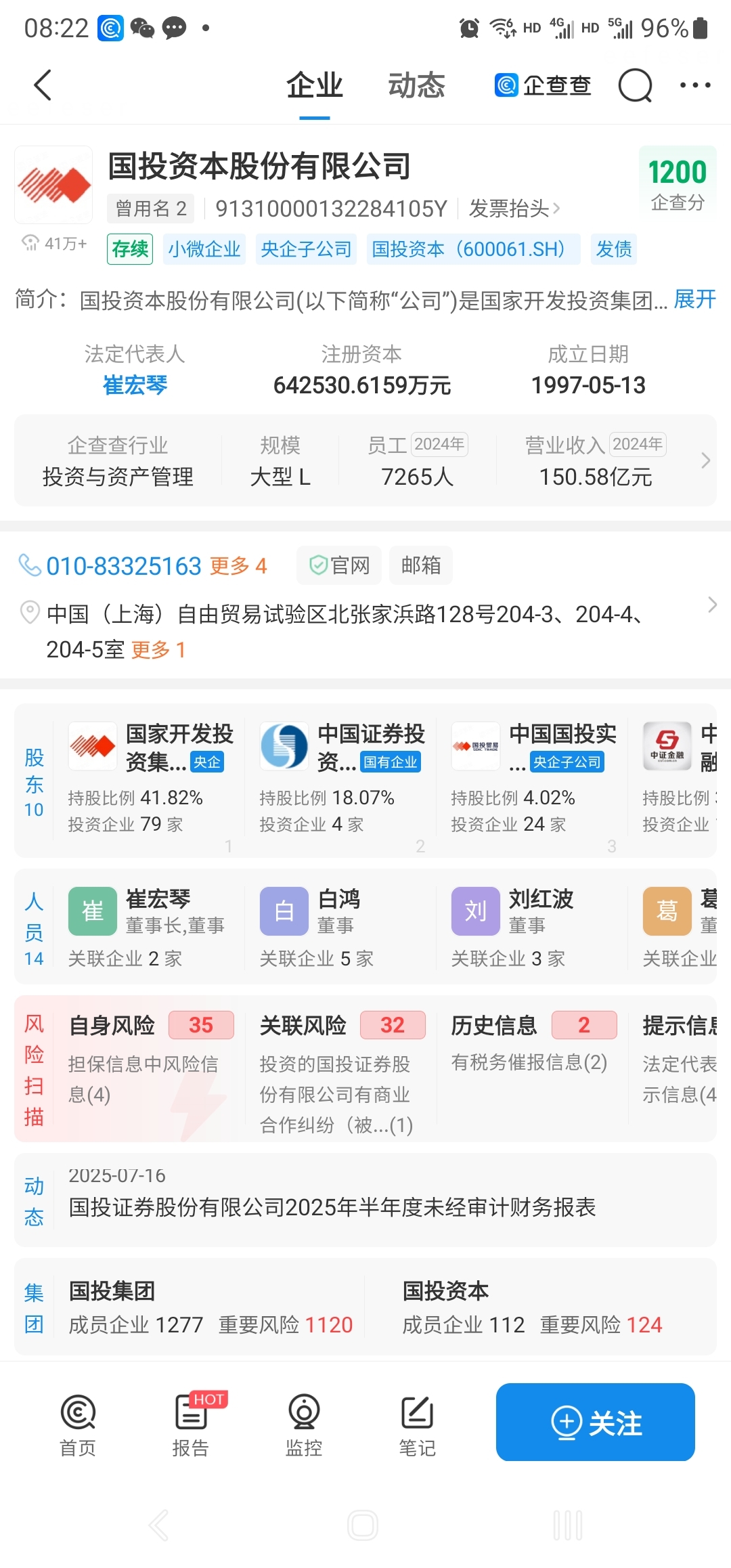
Task: Open 国投集团 group card
Action: [211, 1307]
